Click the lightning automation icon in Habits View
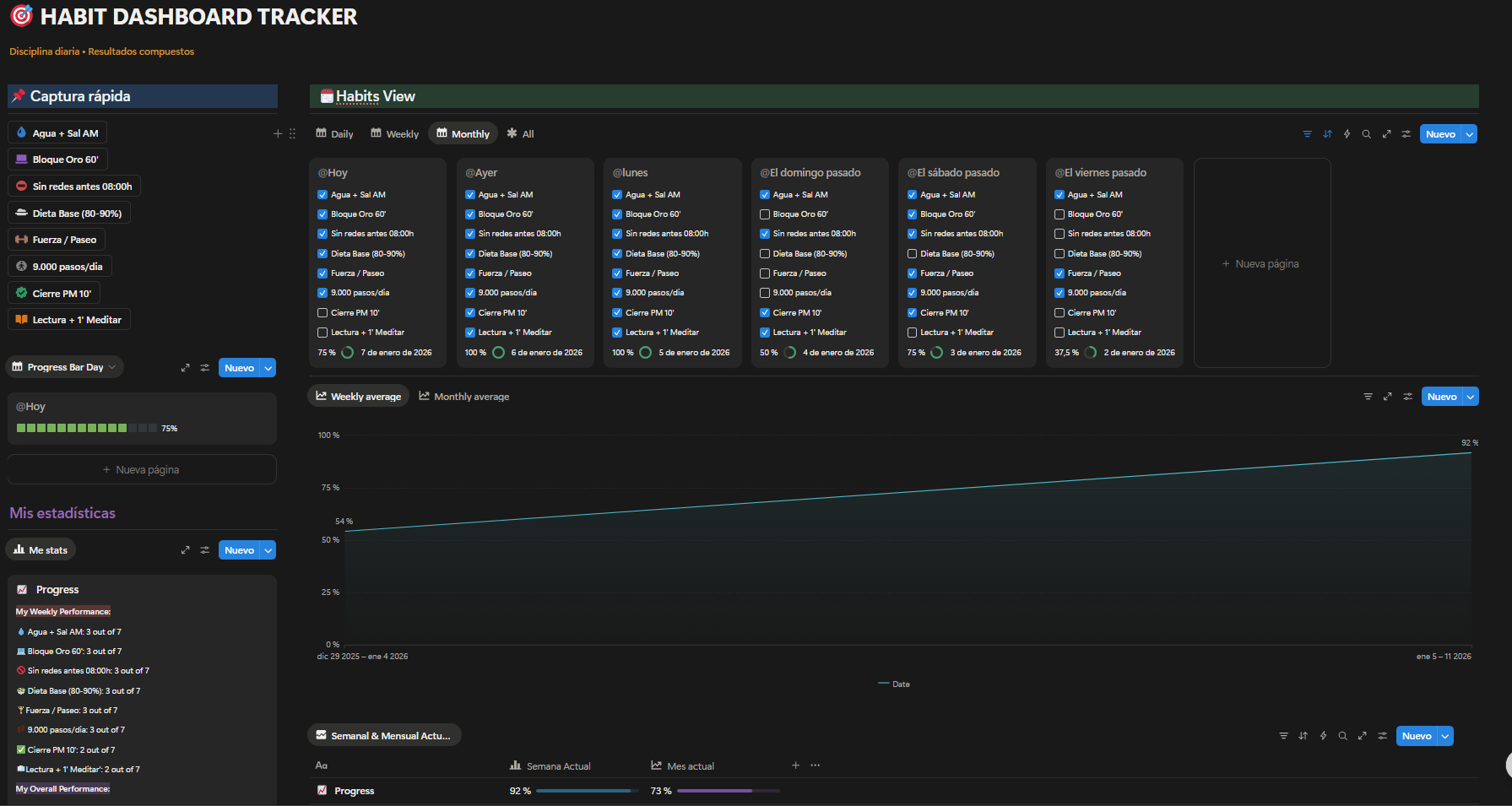Screen dimensions: 1512x806 coord(1347,134)
